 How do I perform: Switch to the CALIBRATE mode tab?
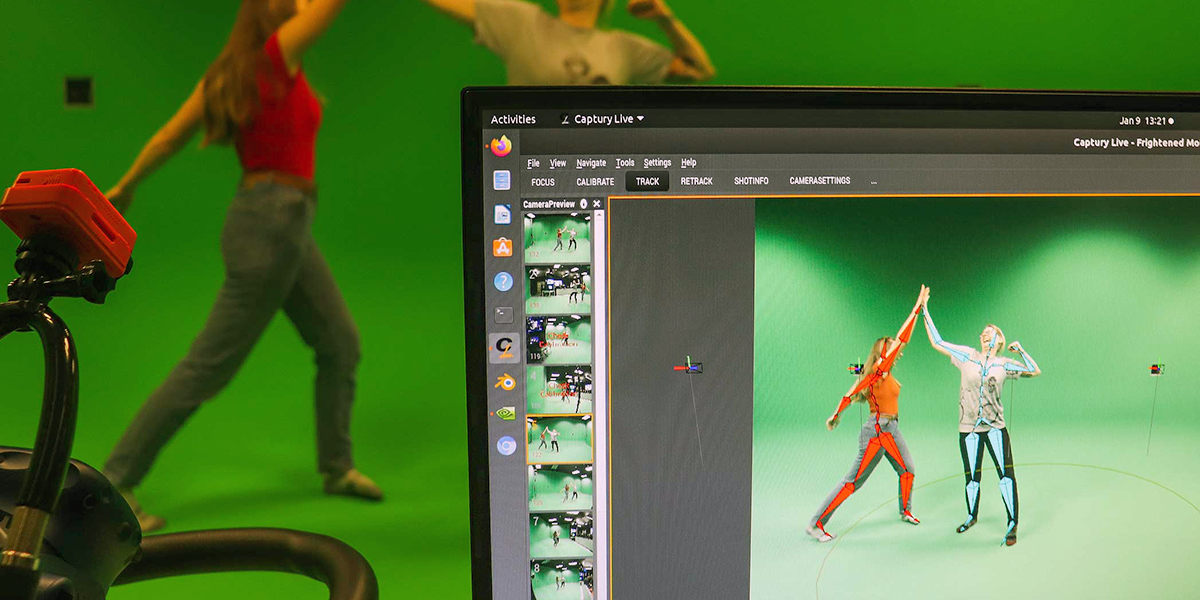595,182
